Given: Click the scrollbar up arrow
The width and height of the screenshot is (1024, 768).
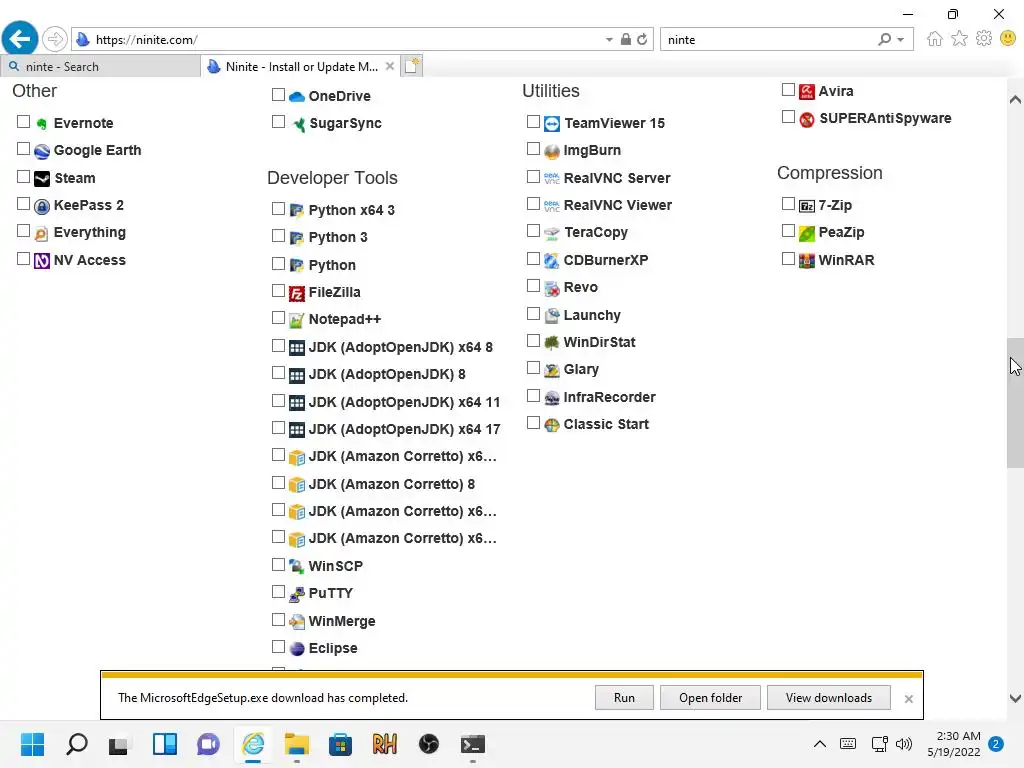Looking at the screenshot, I should pyautogui.click(x=1015, y=100).
